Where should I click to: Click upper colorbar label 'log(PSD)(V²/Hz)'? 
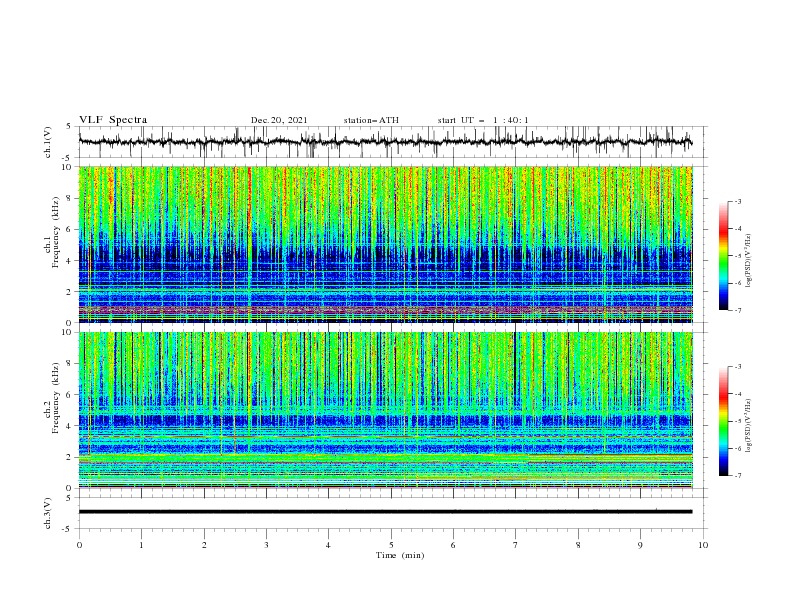(x=749, y=261)
